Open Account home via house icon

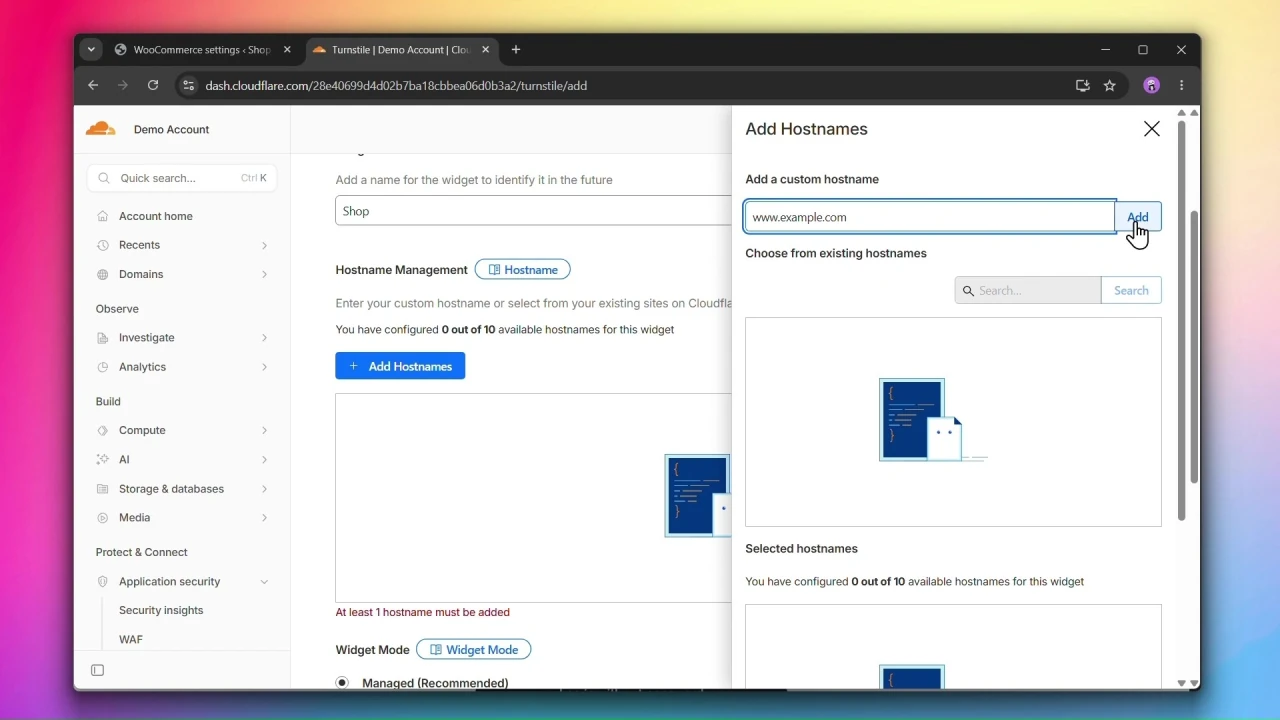pos(103,216)
